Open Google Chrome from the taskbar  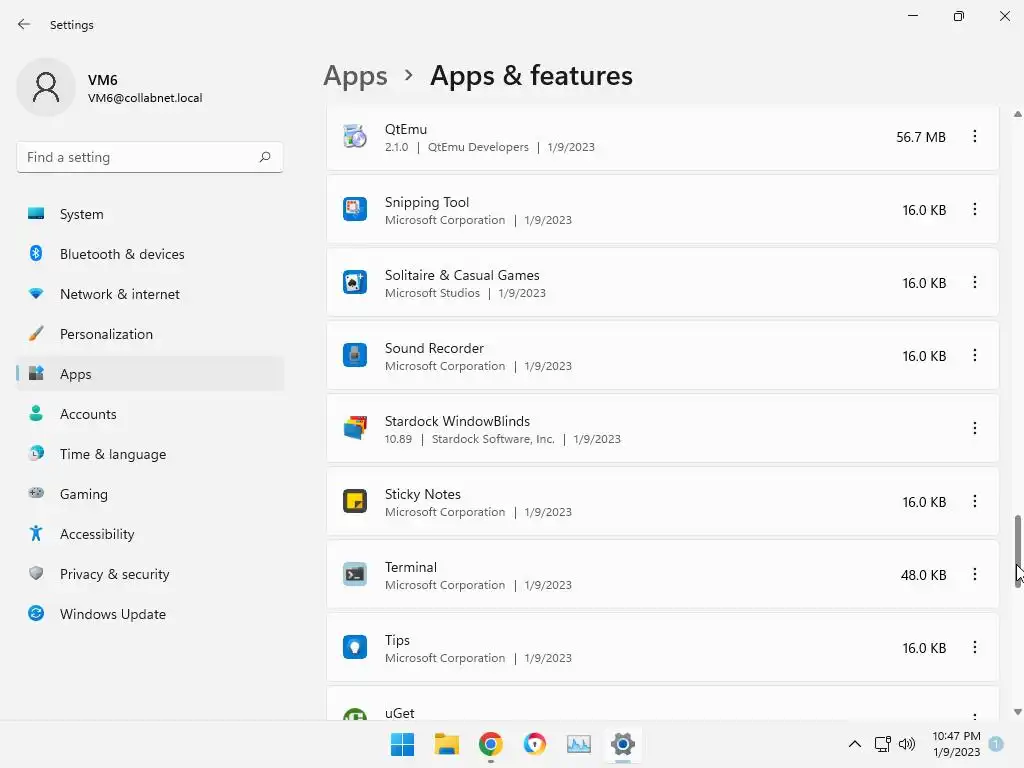click(x=490, y=744)
